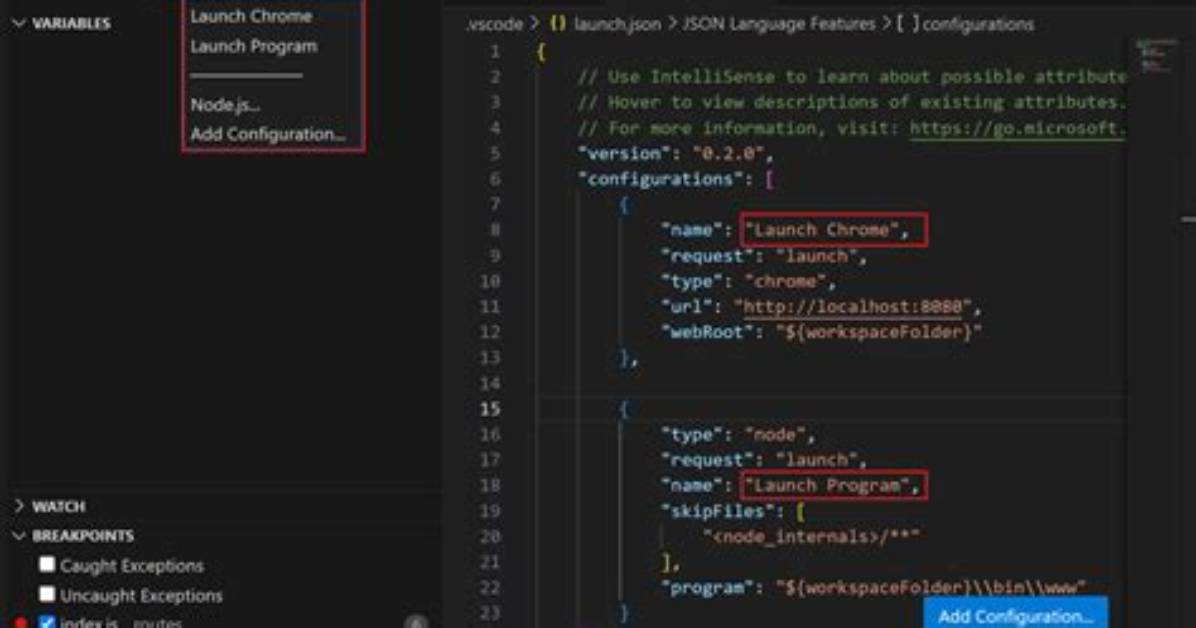Open the .vscode breadcrumb segment
This screenshot has width=1196, height=628.
pyautogui.click(x=495, y=24)
